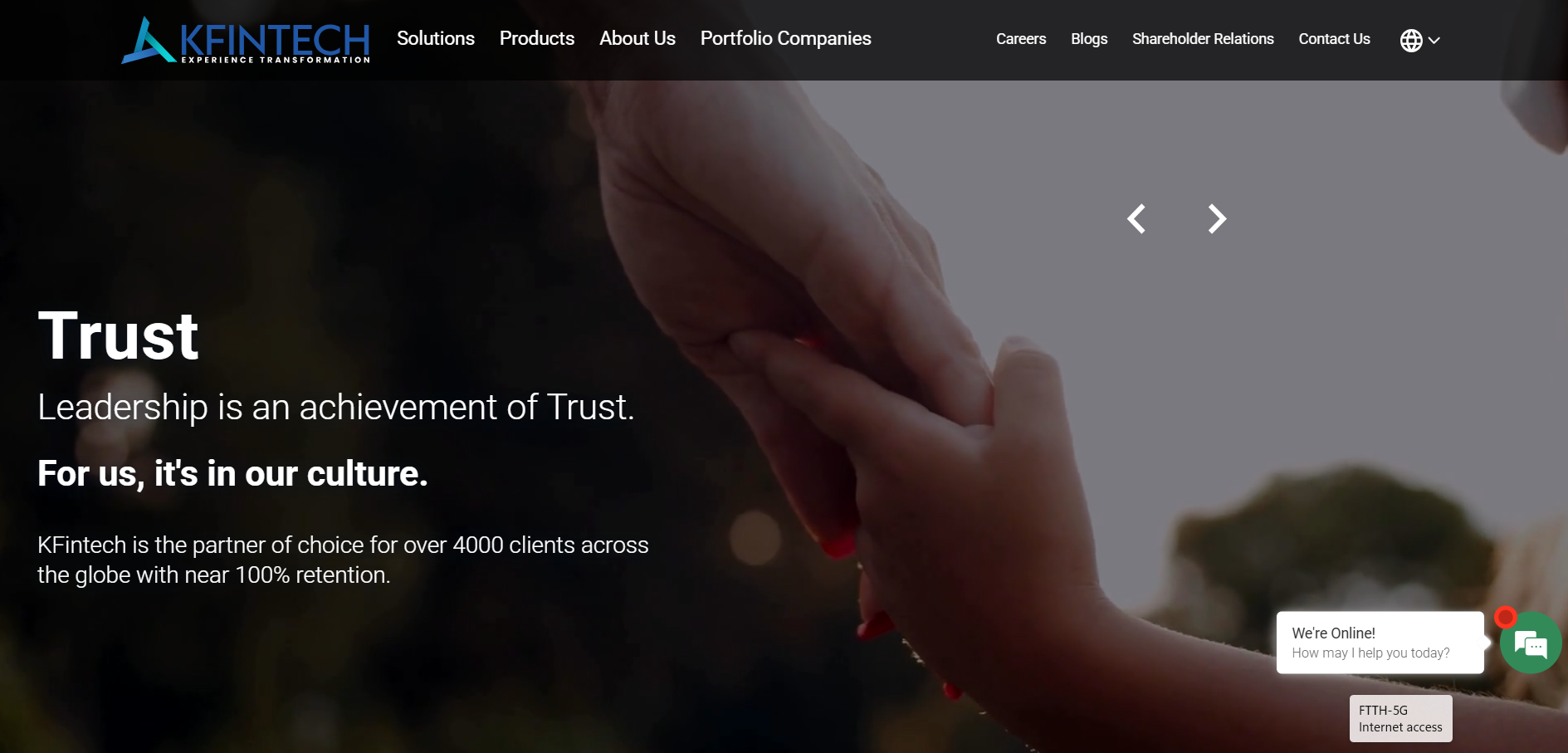The height and width of the screenshot is (753, 1568).
Task: Expand the About Us menu
Action: [x=637, y=38]
